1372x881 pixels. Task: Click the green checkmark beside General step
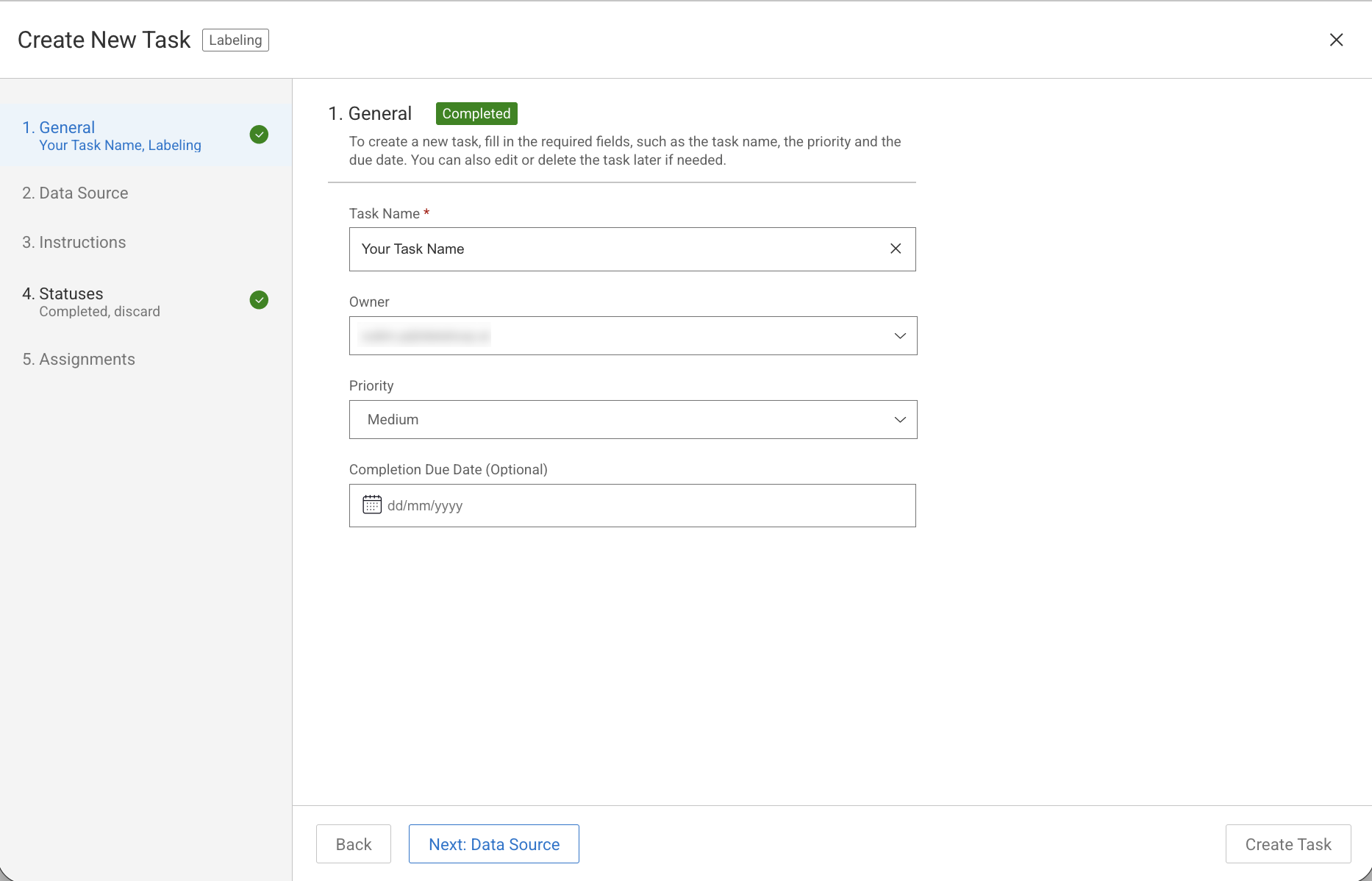pos(259,135)
